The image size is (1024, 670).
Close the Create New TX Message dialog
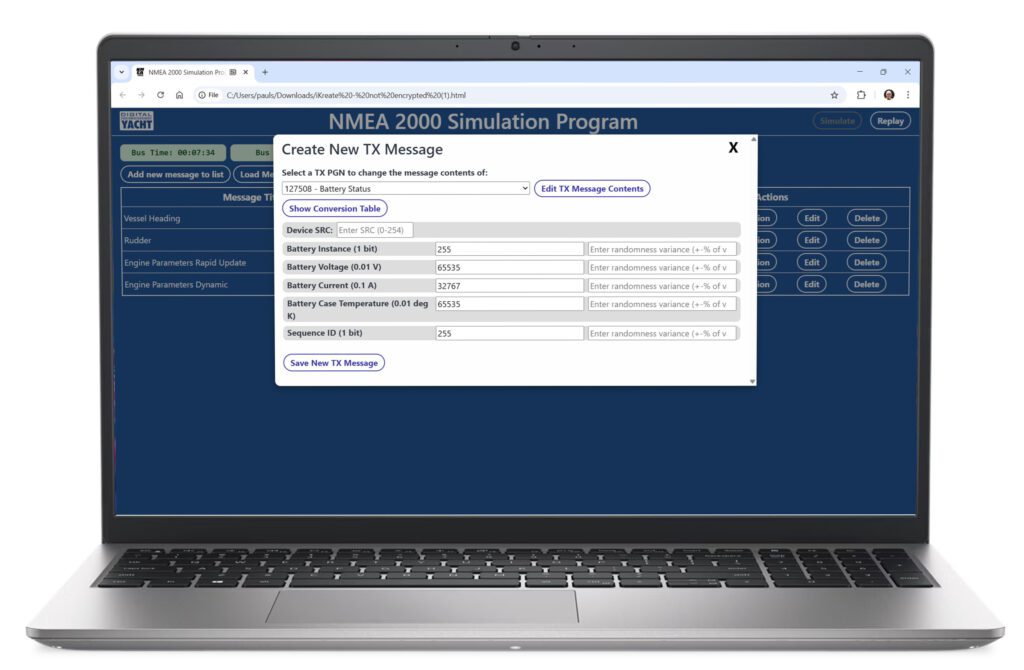pos(733,148)
